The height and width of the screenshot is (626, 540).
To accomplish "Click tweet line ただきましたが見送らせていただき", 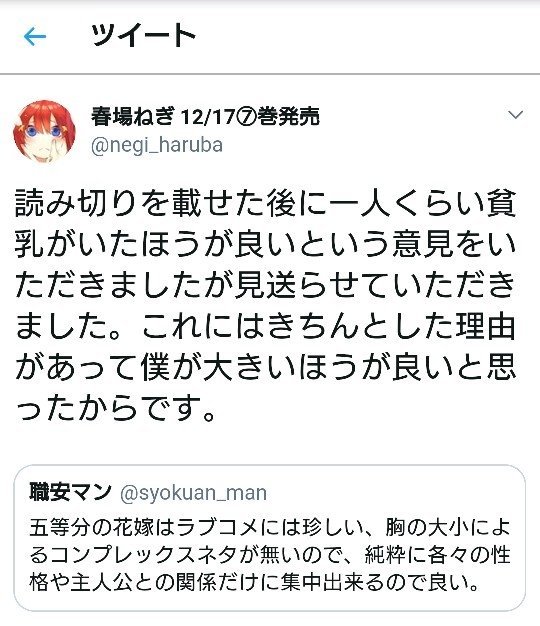I will tap(266, 285).
